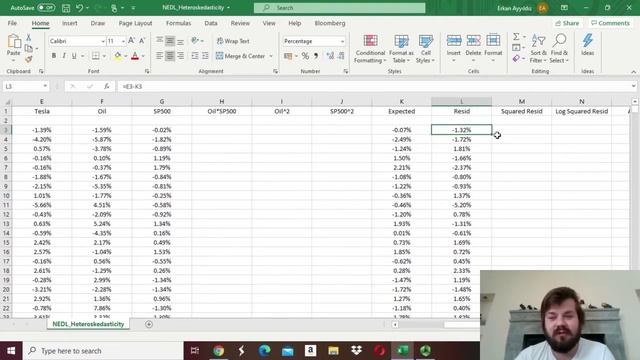
Task: Open Find & Select menu
Action: pos(559,49)
